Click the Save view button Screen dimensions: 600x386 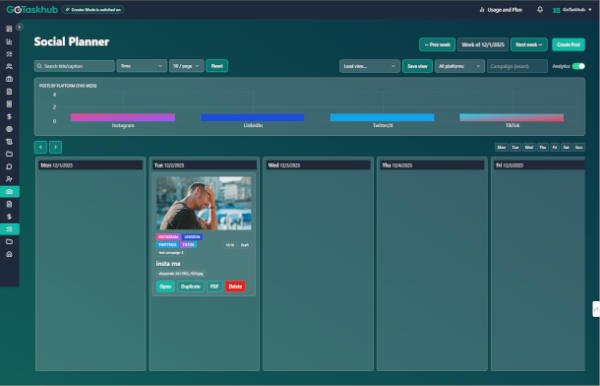(x=417, y=66)
